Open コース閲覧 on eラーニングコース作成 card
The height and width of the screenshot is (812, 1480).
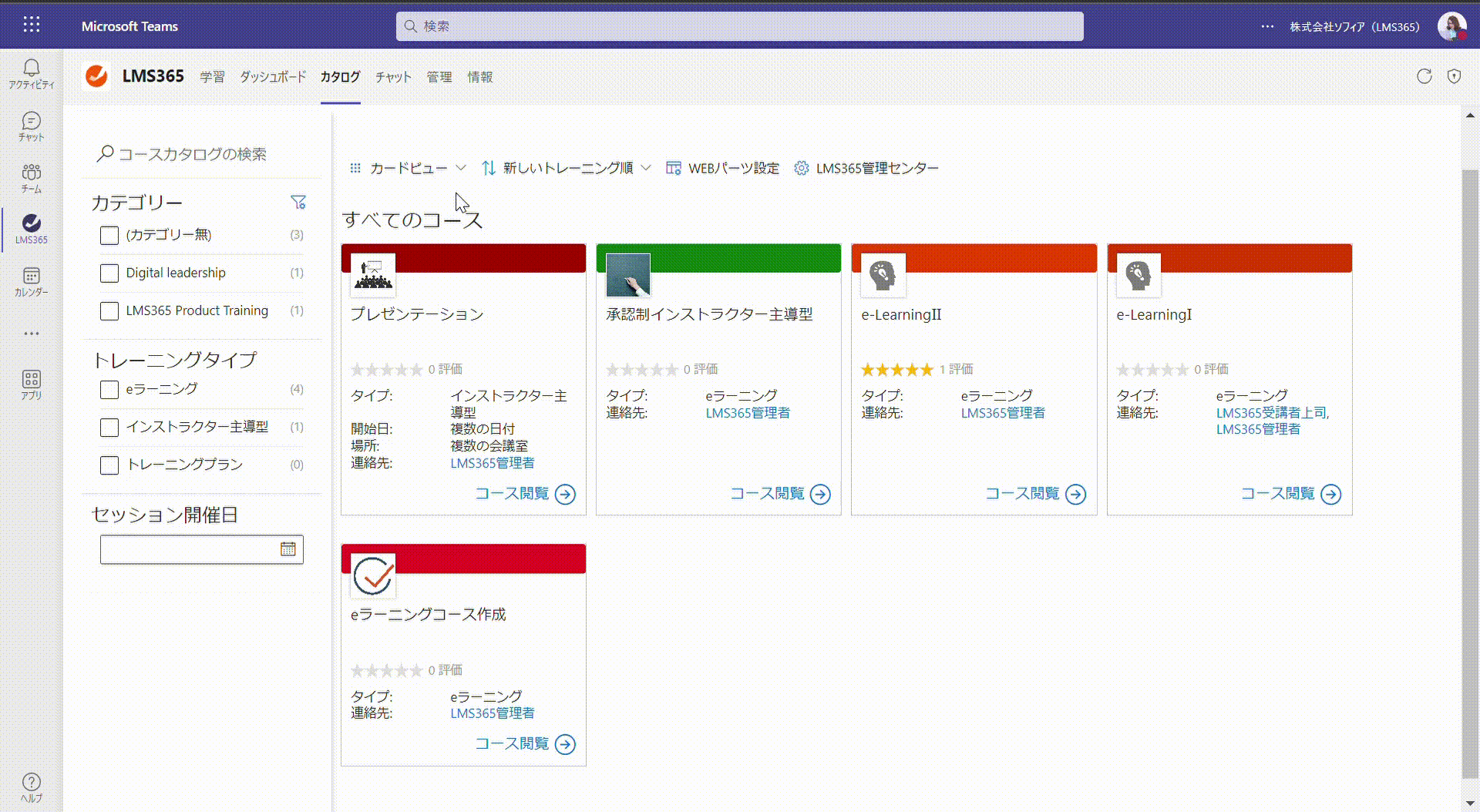coord(525,744)
